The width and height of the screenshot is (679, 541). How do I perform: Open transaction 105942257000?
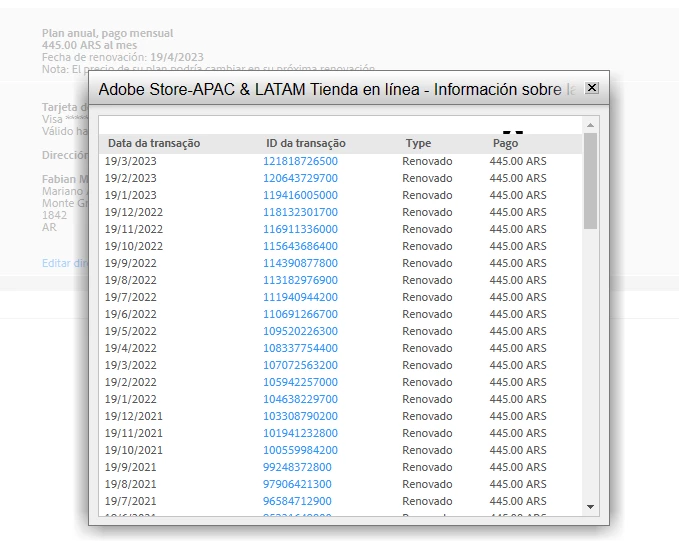click(x=300, y=382)
